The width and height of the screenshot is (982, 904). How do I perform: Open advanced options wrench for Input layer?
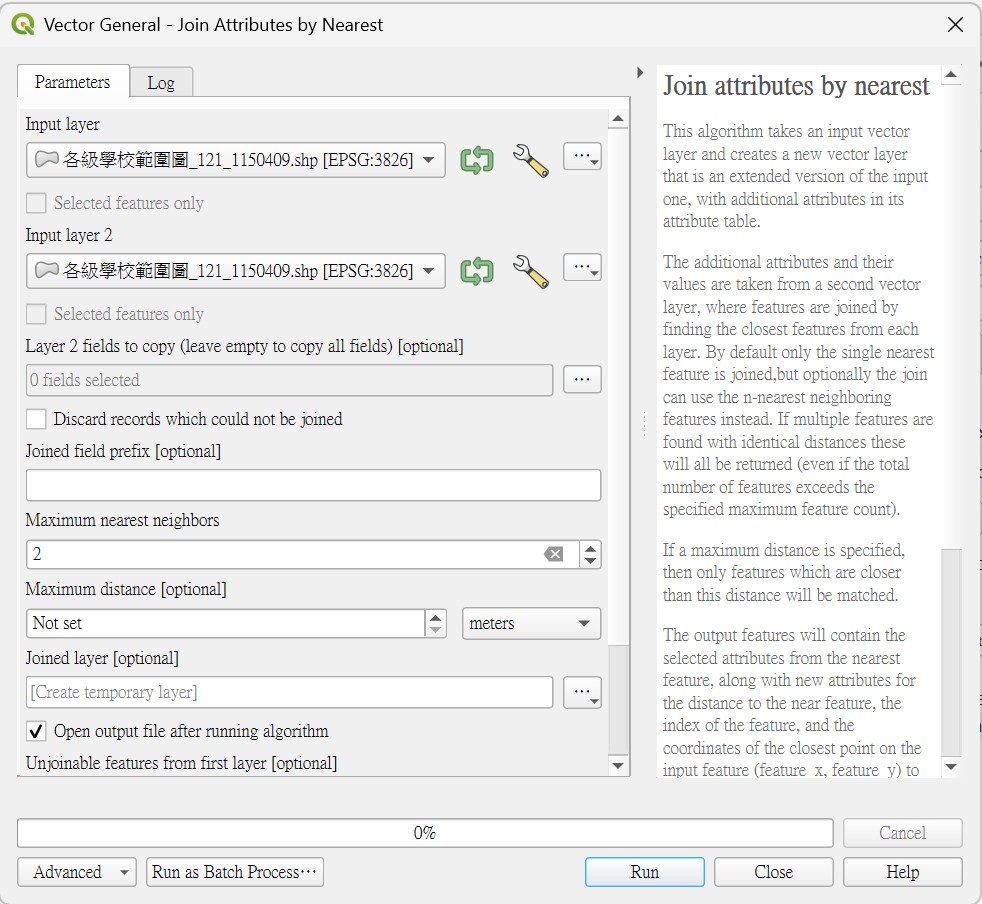pyautogui.click(x=530, y=160)
